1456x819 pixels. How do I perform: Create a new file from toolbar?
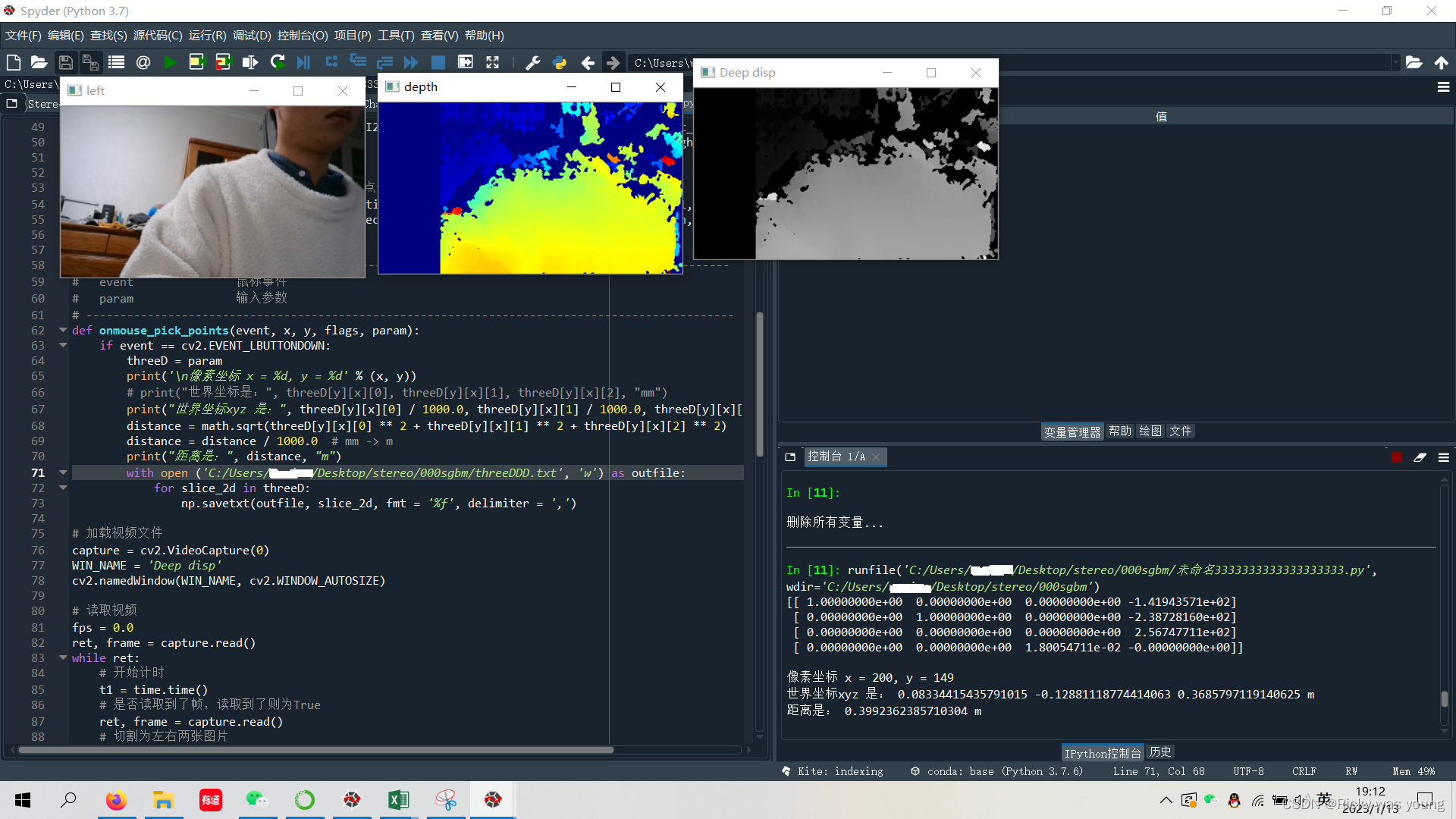click(x=13, y=63)
